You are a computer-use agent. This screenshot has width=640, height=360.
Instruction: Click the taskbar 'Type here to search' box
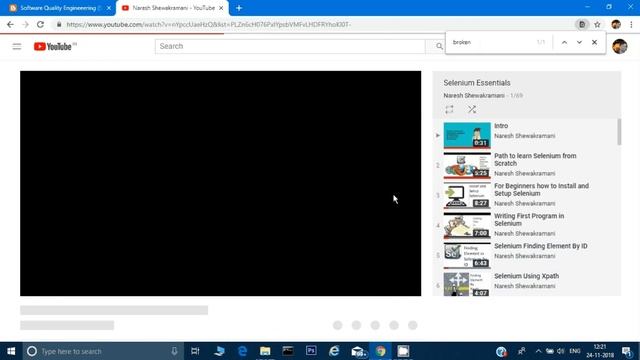(102, 351)
